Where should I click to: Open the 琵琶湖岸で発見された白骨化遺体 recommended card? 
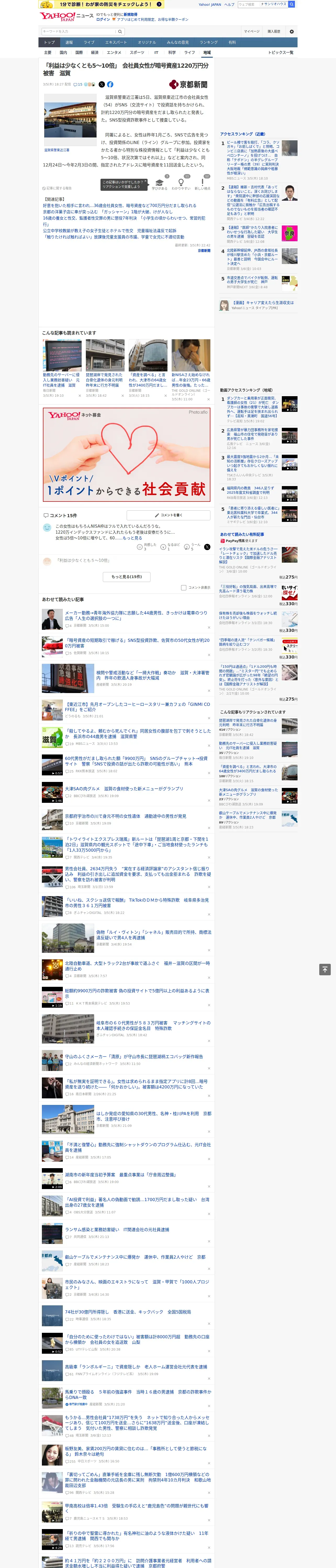coord(105,368)
